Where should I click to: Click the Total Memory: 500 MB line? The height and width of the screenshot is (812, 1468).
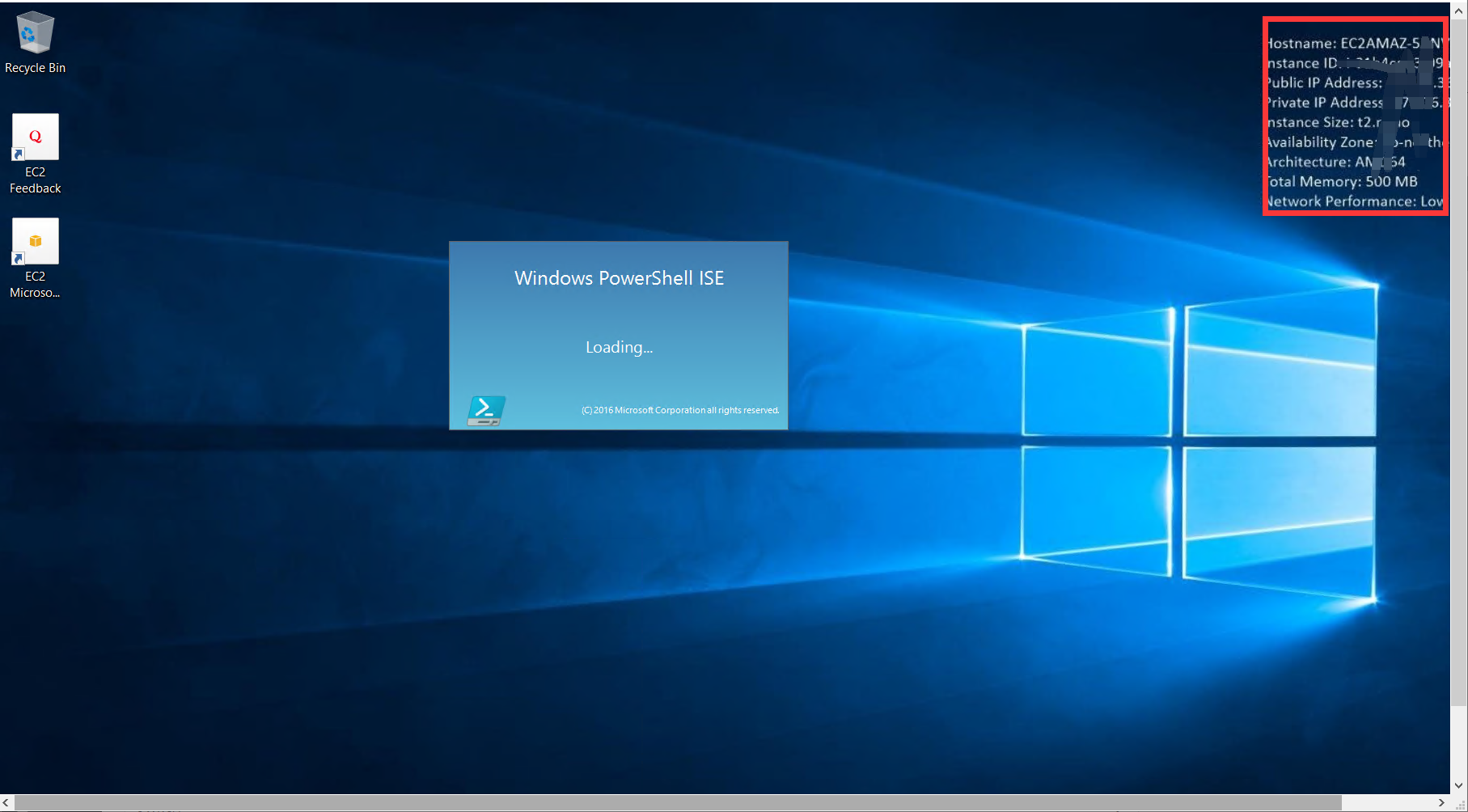pos(1342,182)
